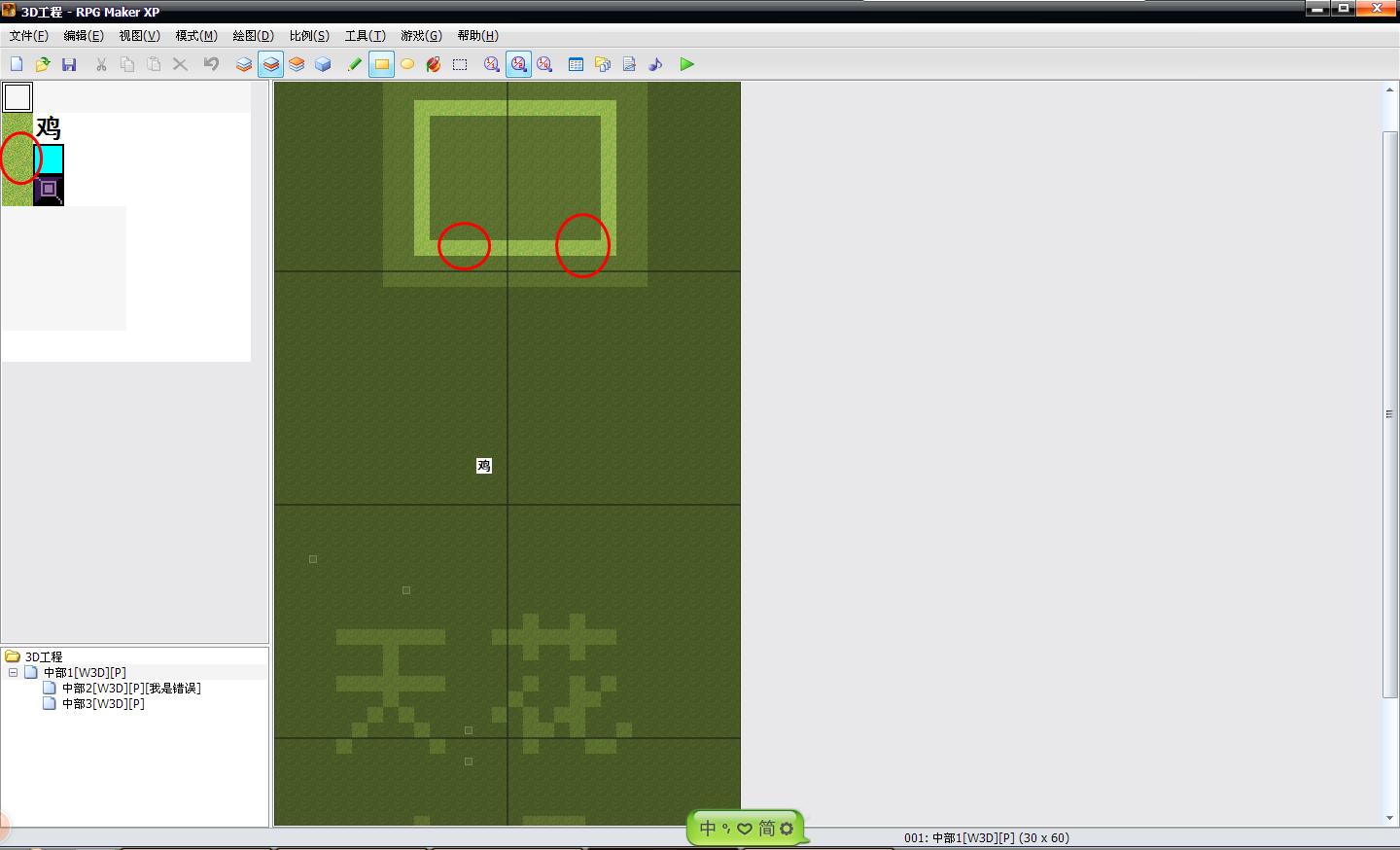1400x850 pixels.
Task: Choose the Select region tool
Action: click(460, 64)
